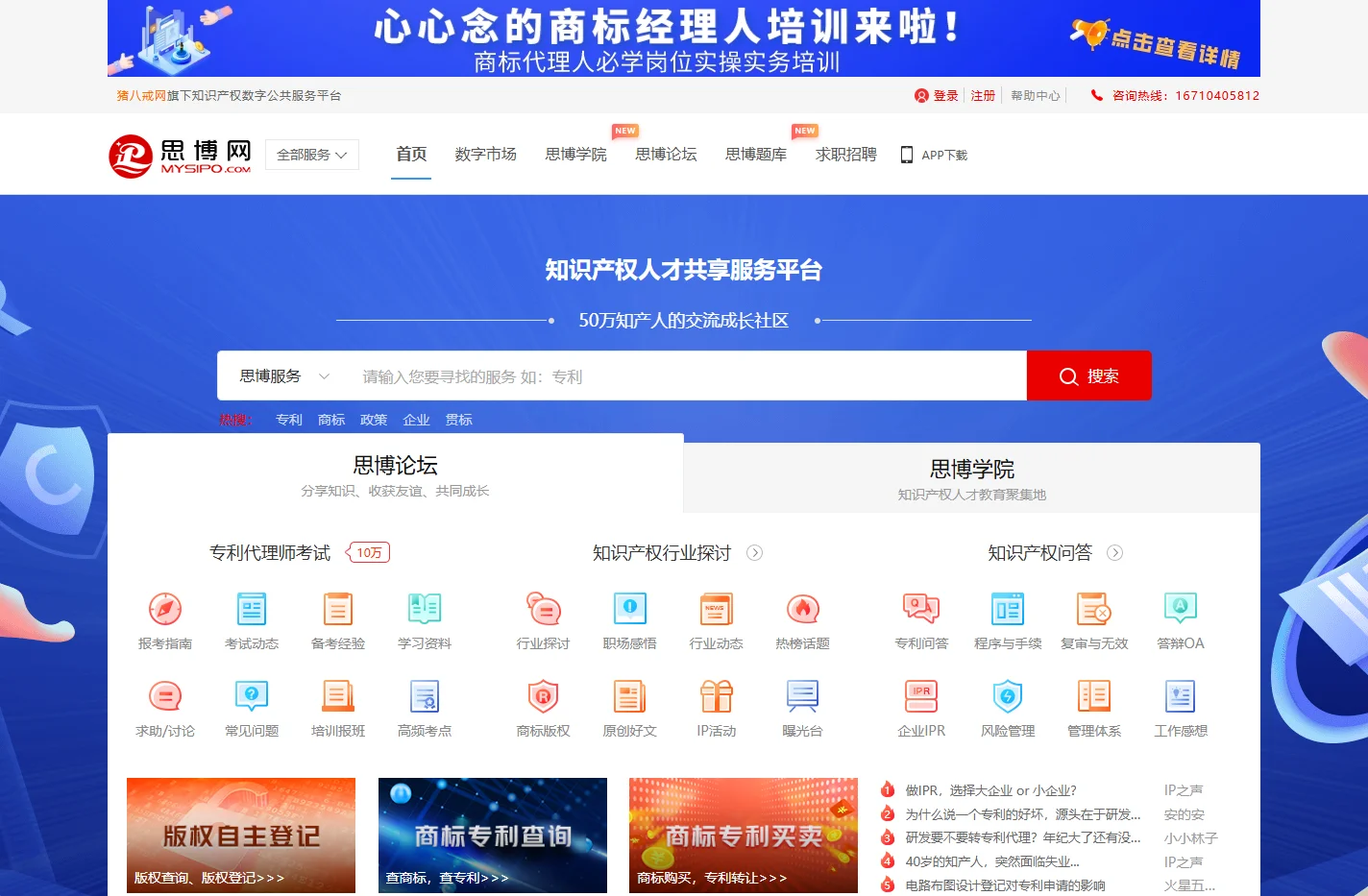Open the 管理体系 icon

1094,696
